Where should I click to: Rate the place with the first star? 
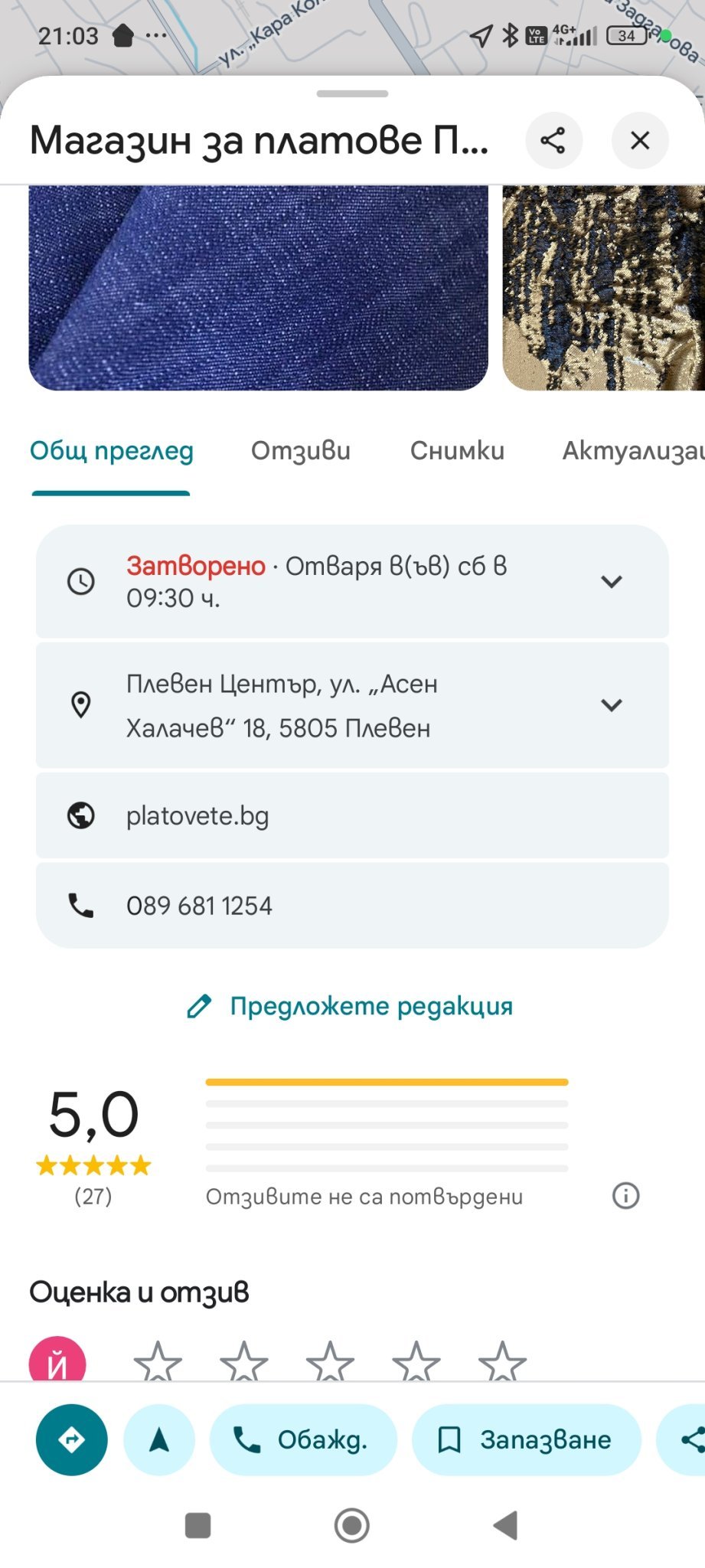158,1361
